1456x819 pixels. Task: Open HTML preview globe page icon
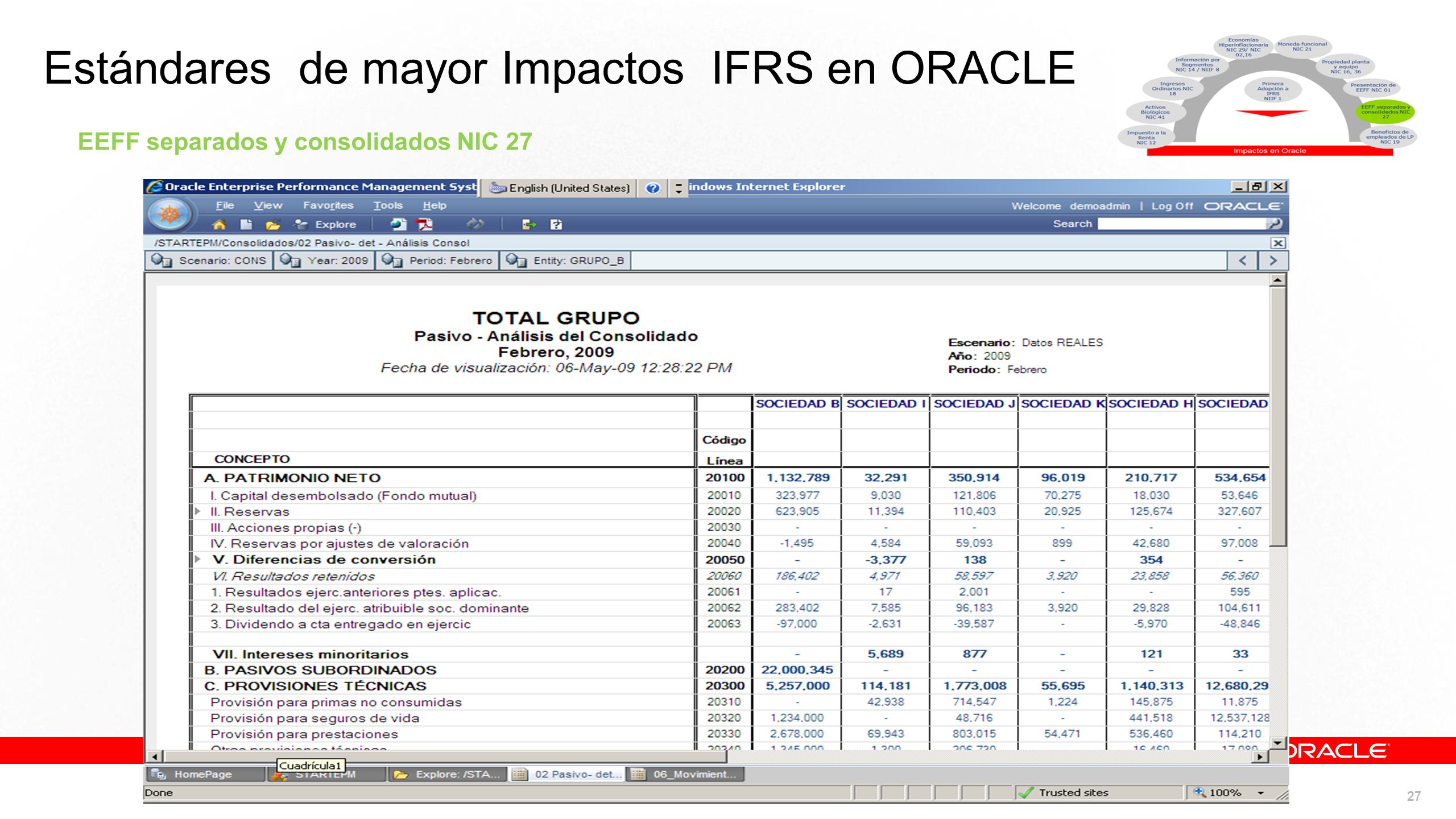pyautogui.click(x=398, y=225)
